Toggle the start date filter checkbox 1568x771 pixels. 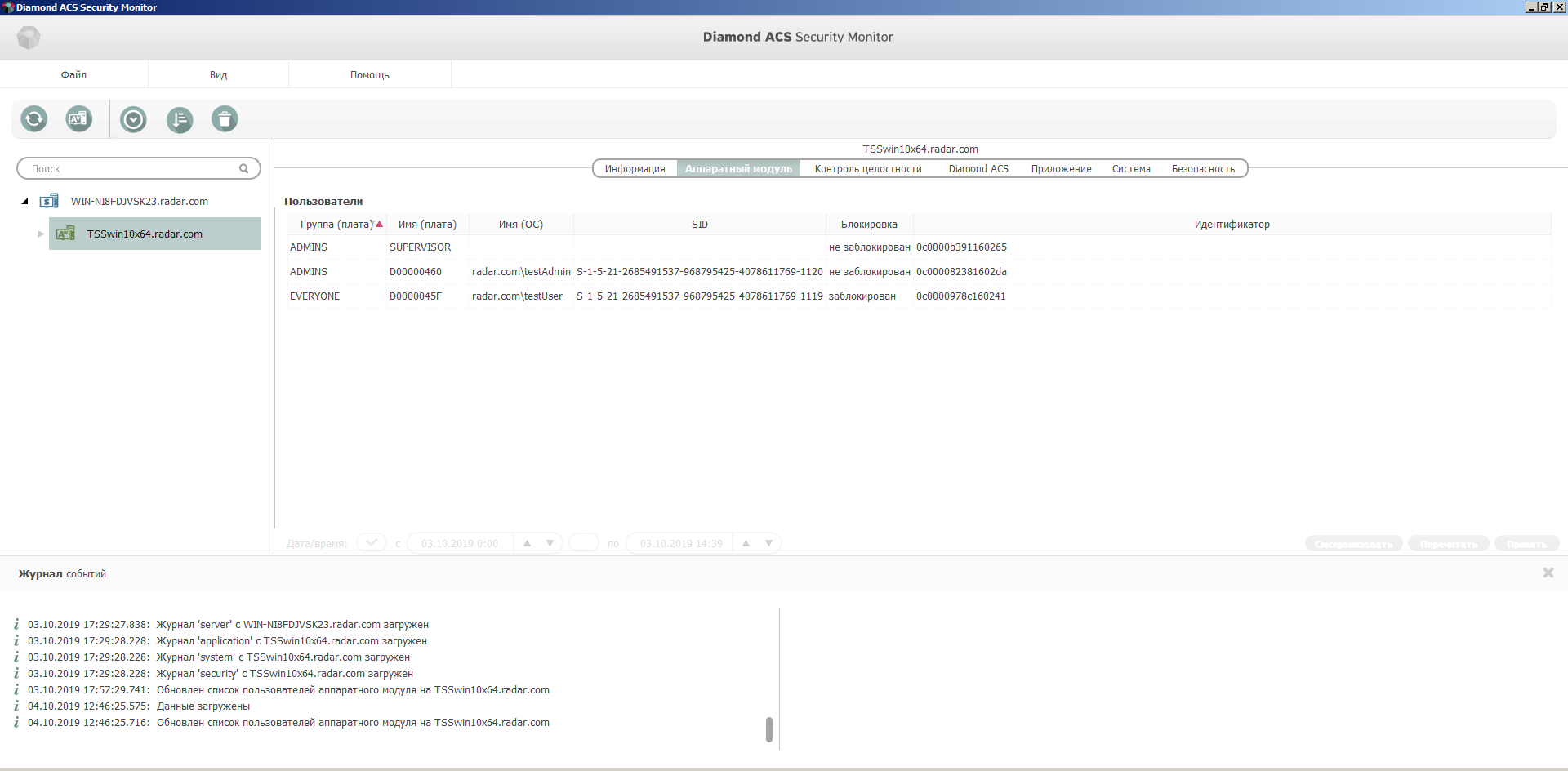[372, 543]
